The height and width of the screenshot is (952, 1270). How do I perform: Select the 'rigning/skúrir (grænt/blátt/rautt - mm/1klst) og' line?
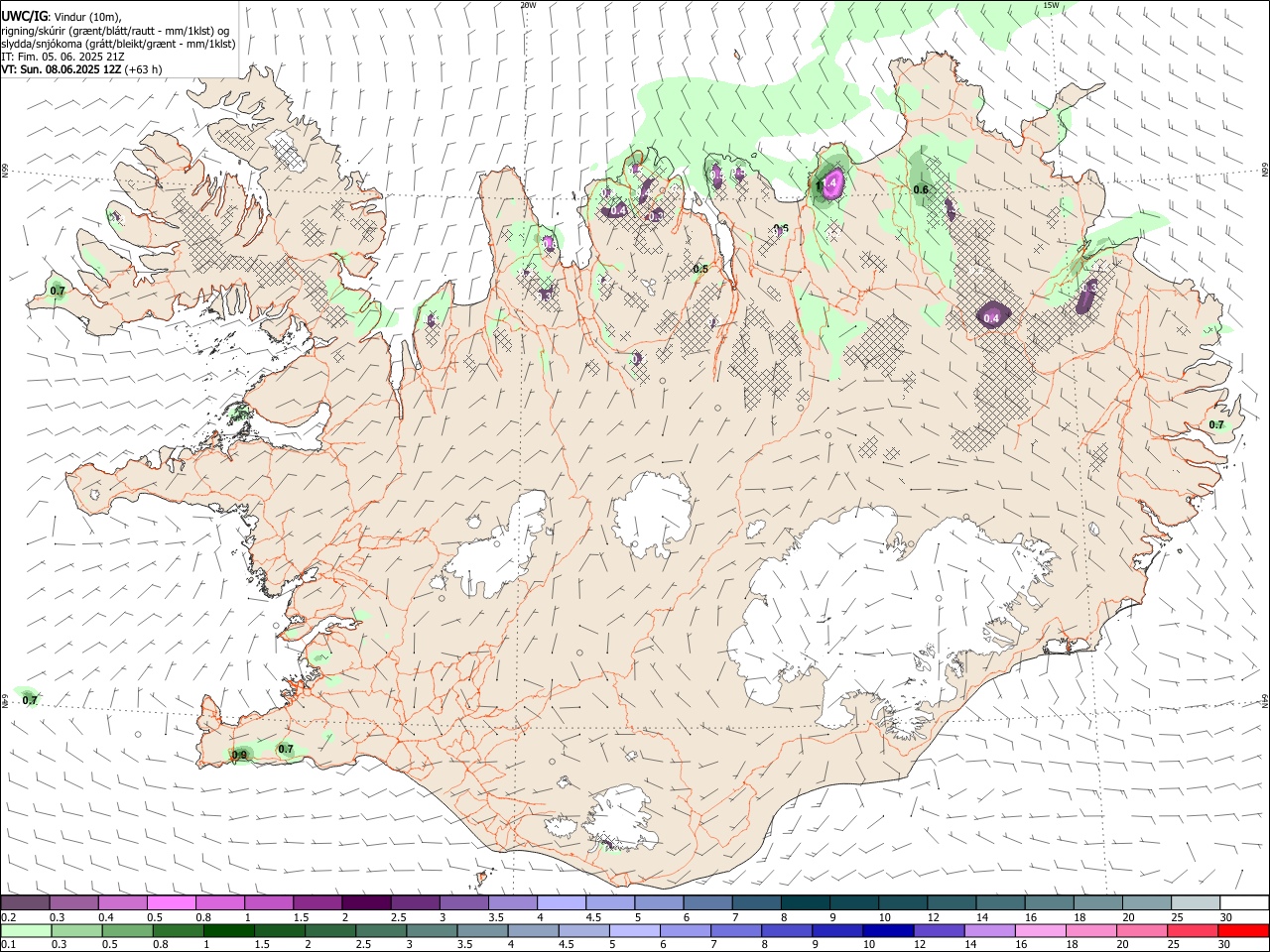coord(114,31)
